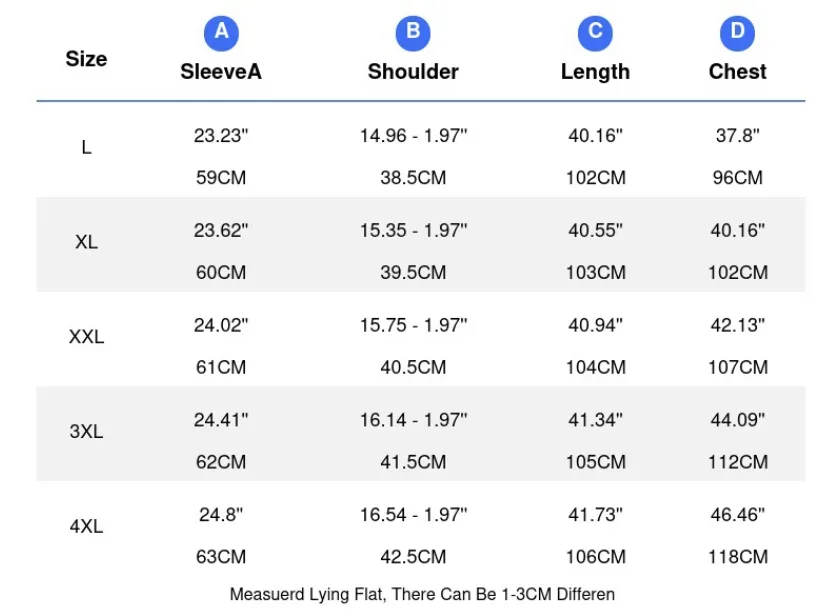
Task: Click the Length column header
Action: (595, 72)
